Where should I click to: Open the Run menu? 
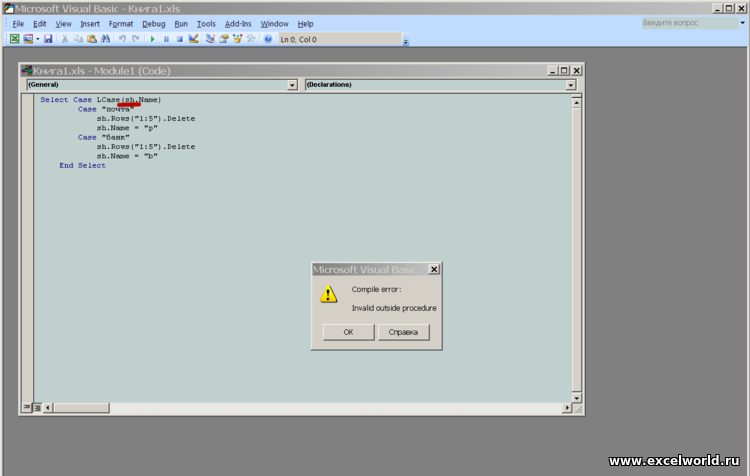(x=181, y=23)
